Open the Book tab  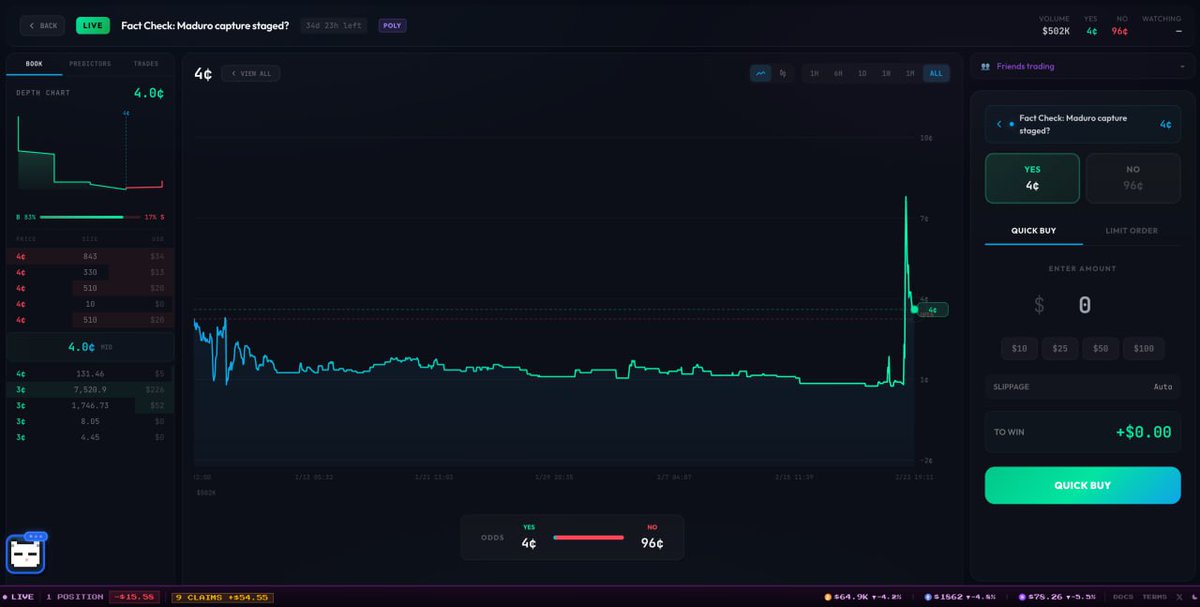tap(34, 64)
